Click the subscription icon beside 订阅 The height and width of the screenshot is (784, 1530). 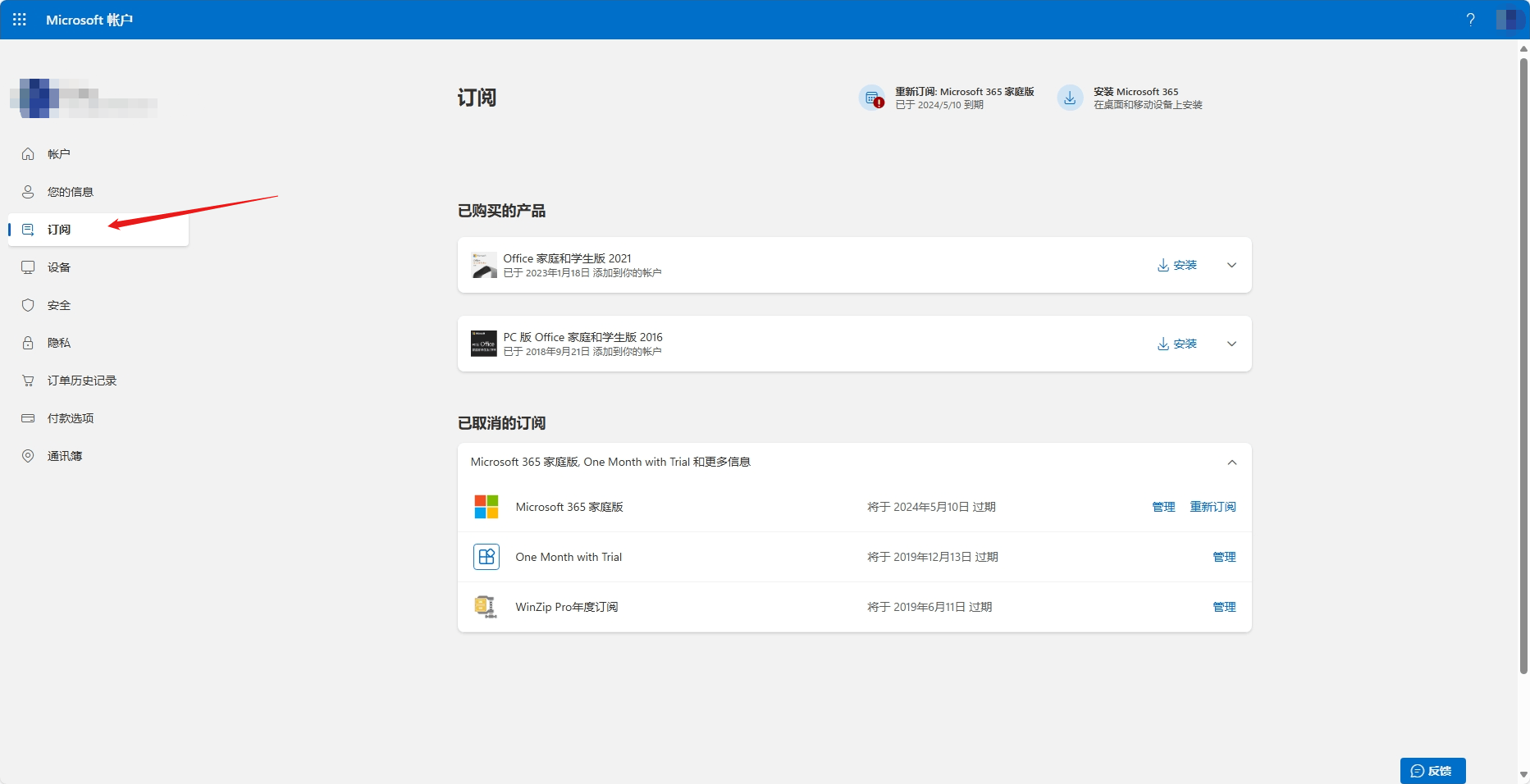pos(28,230)
